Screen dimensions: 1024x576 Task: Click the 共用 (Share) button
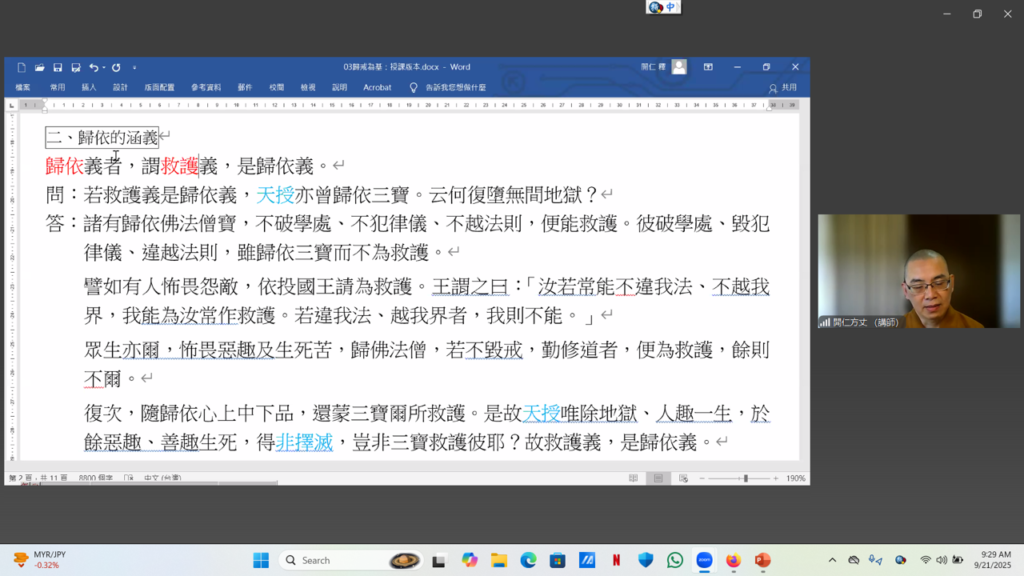pos(783,88)
